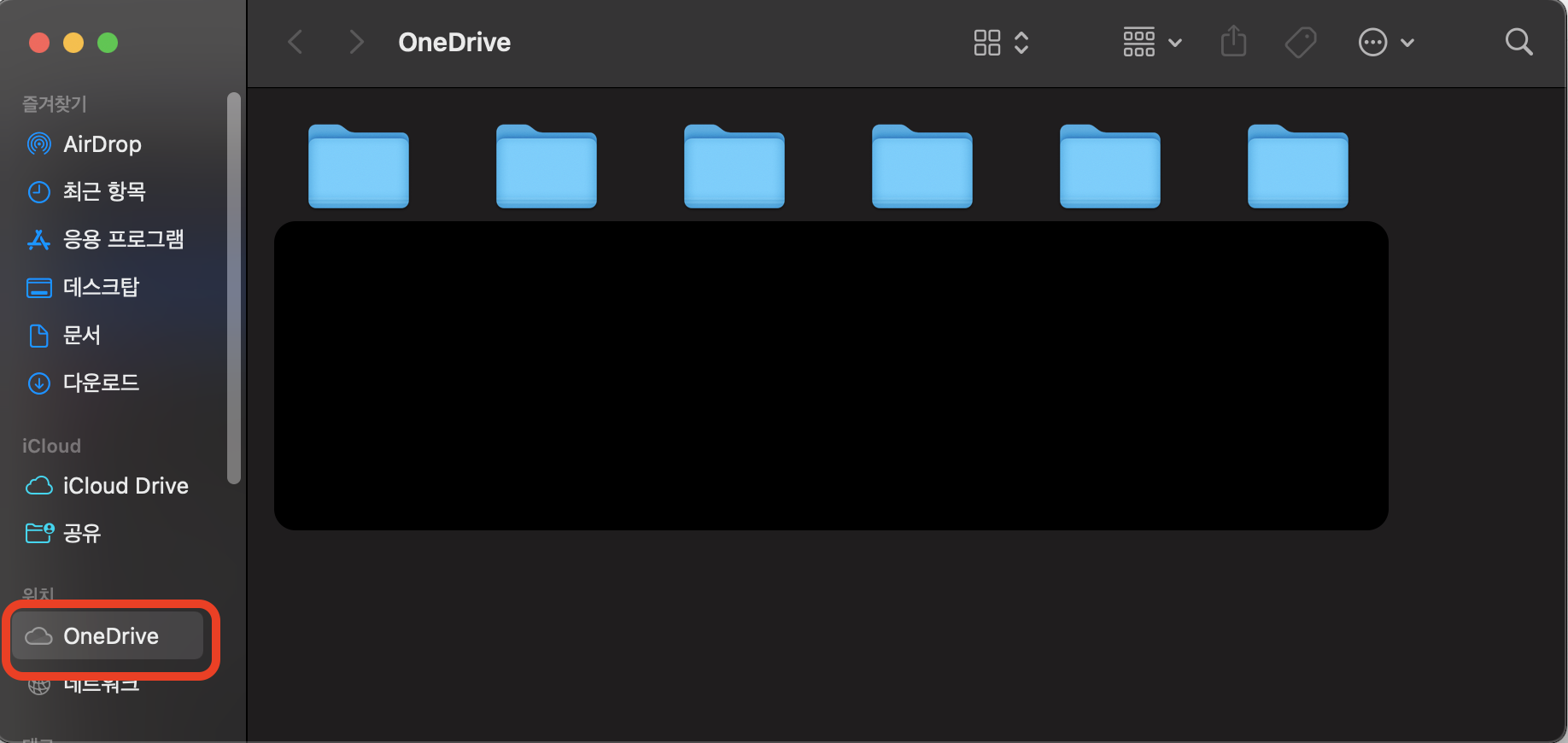
Task: Select the sixth folder in OneDrive
Action: click(x=1298, y=167)
